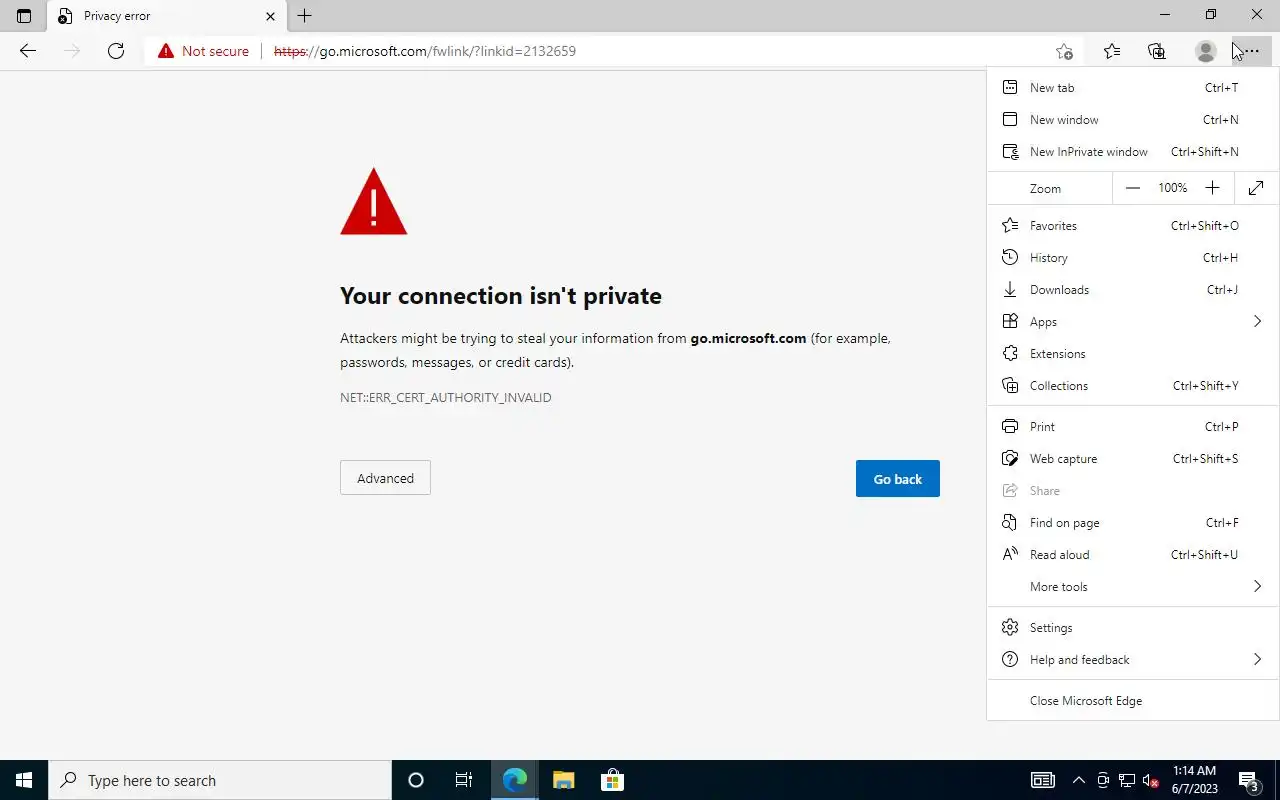Screen dimensions: 1280x800
Task: Open Settings from the menu
Action: pyautogui.click(x=1133, y=628)
